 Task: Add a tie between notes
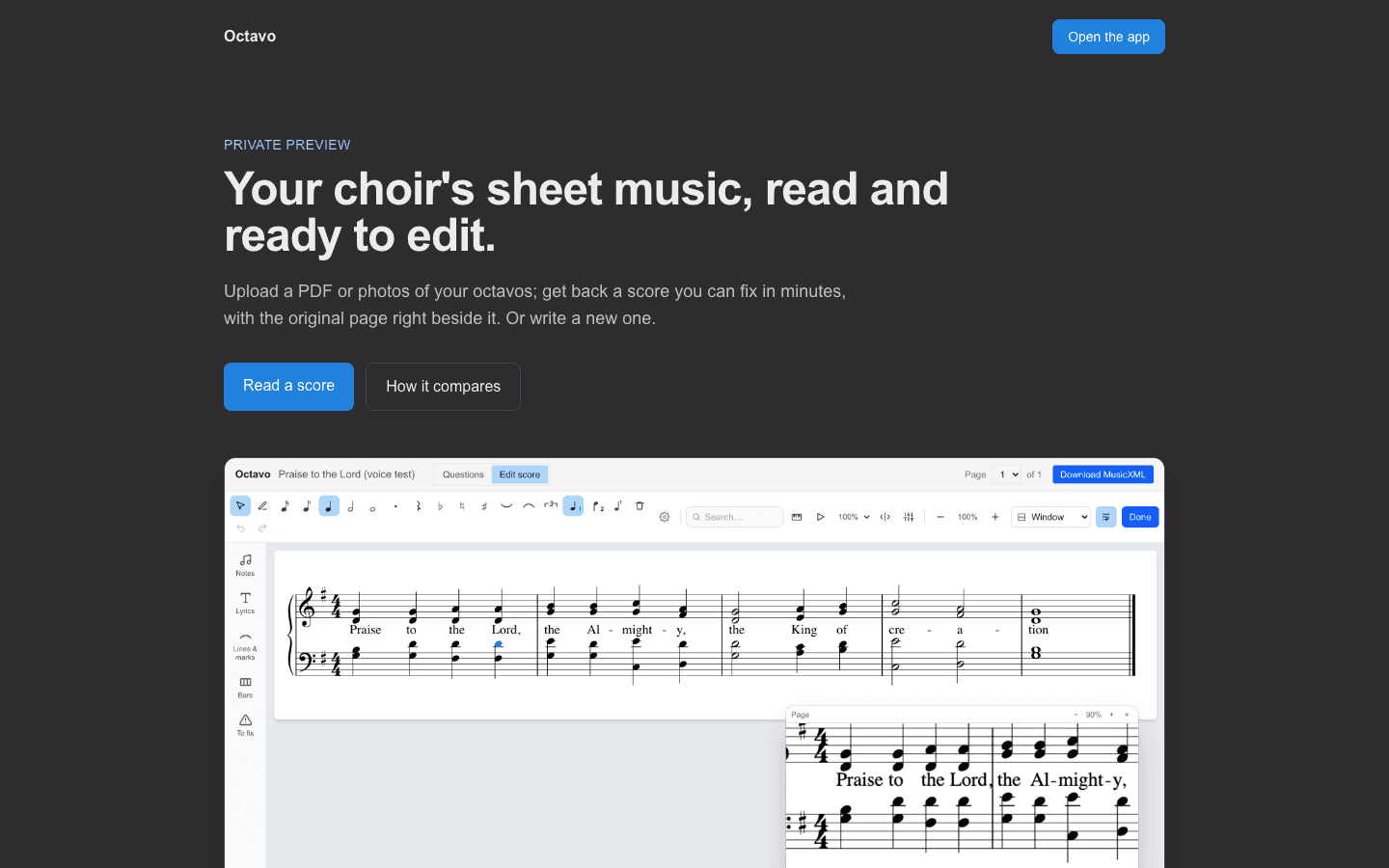(x=506, y=505)
